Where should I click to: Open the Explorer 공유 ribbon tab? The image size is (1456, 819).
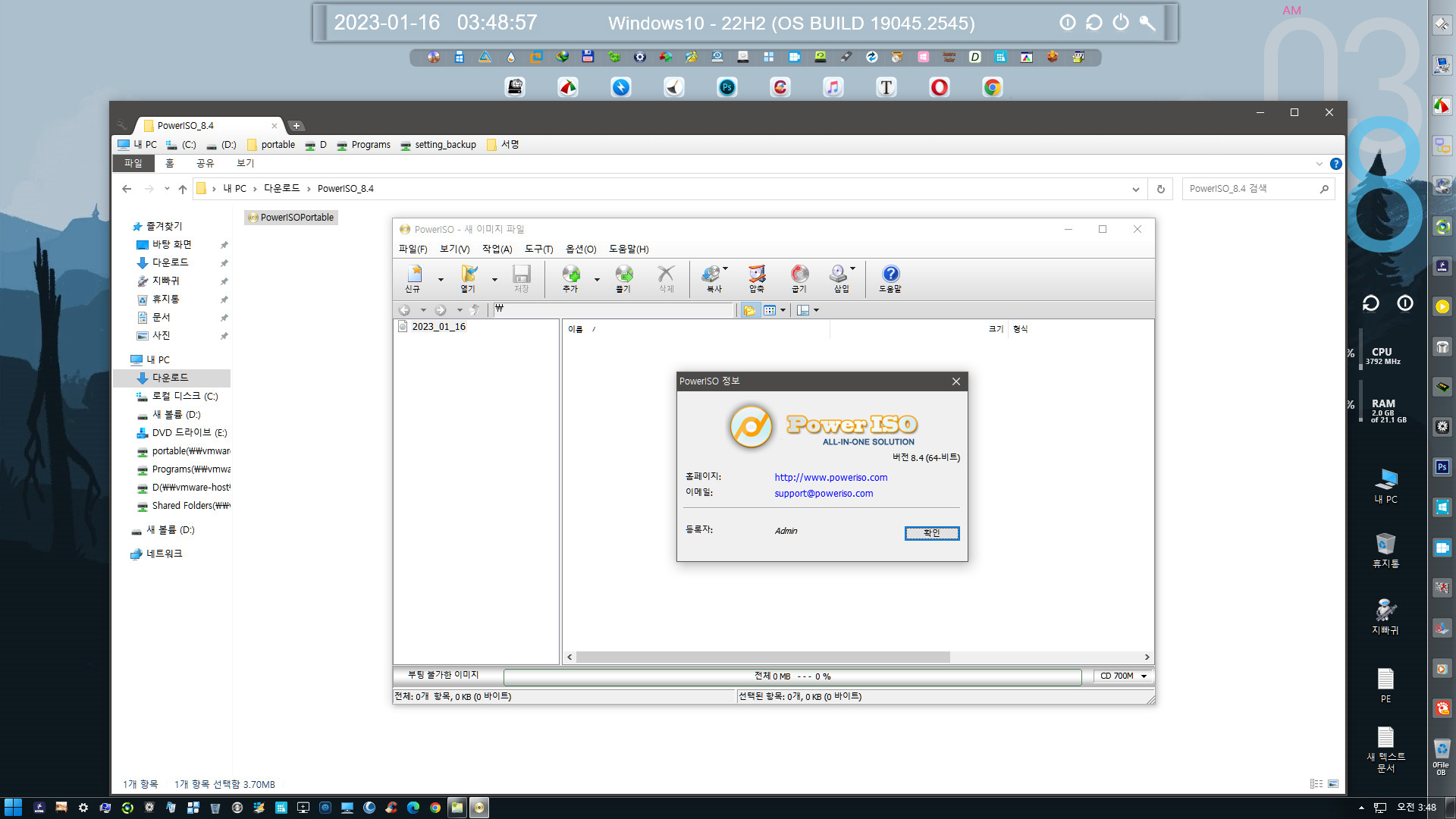(205, 163)
